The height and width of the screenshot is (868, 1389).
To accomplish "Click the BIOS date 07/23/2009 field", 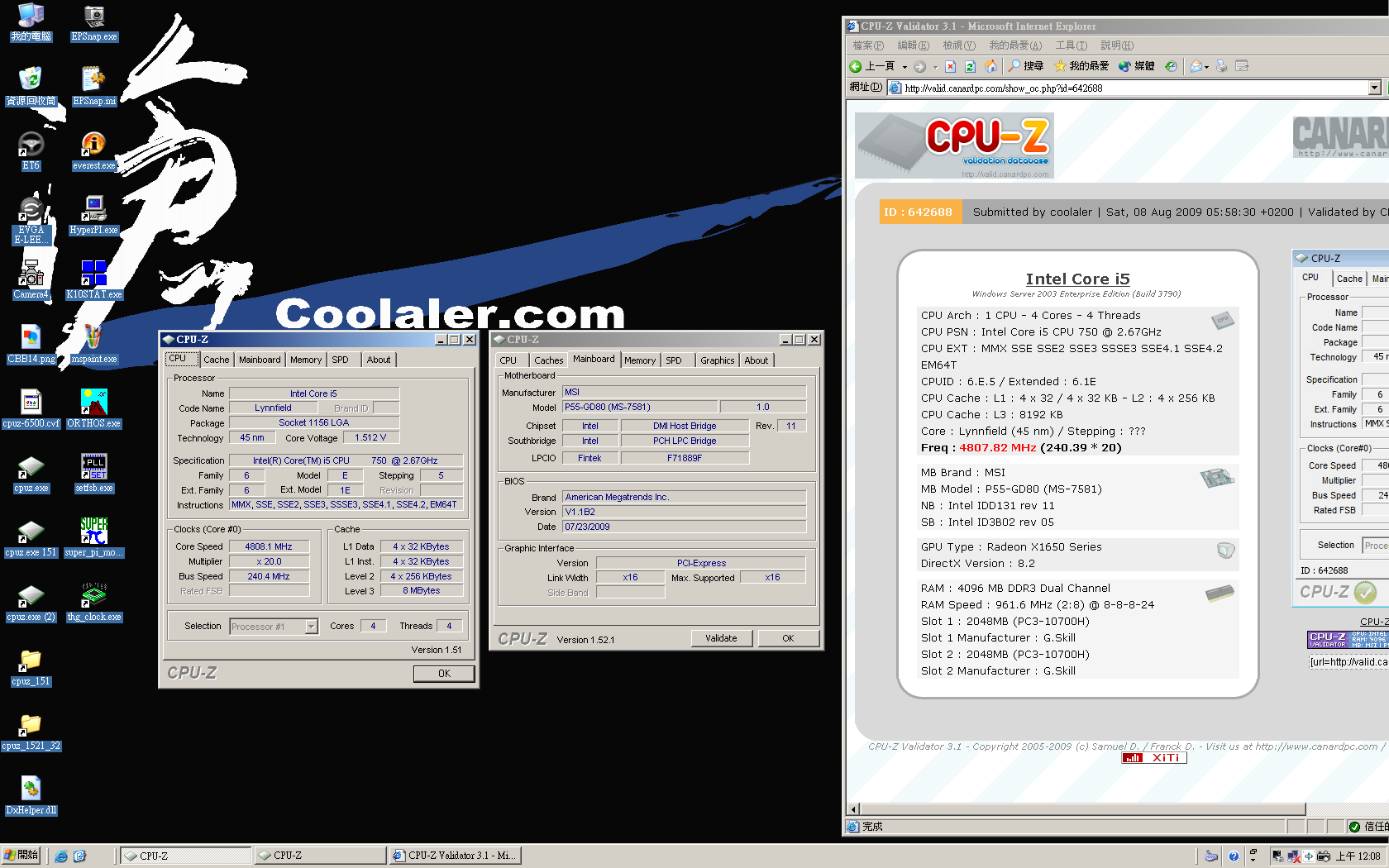I will pyautogui.click(x=684, y=527).
